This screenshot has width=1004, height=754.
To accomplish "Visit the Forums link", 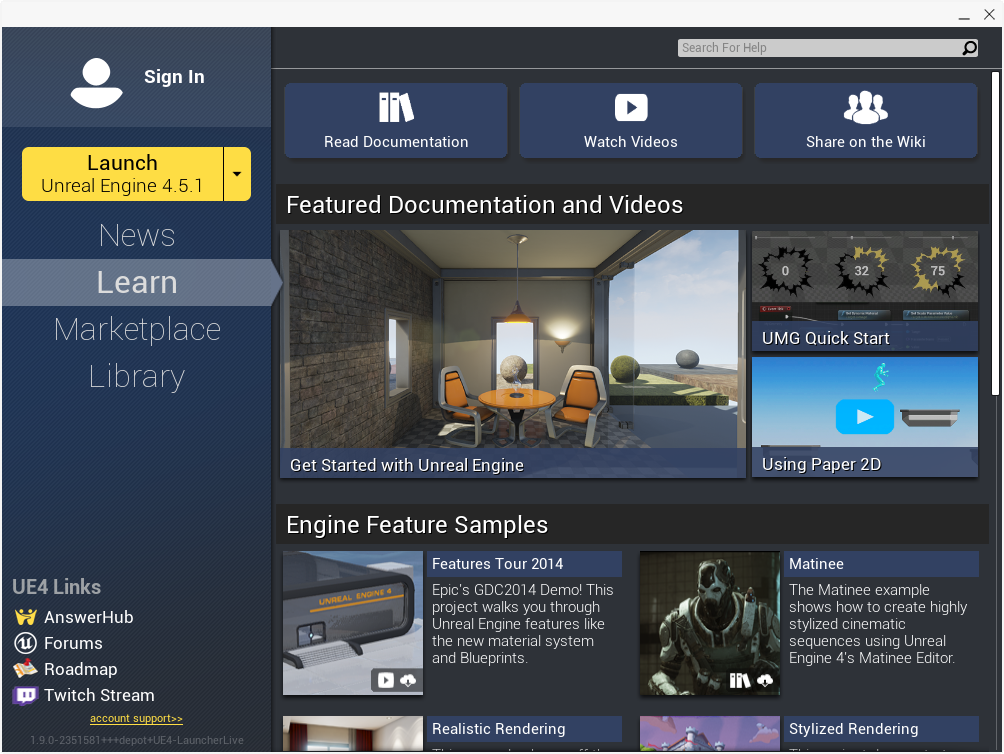I will click(73, 643).
